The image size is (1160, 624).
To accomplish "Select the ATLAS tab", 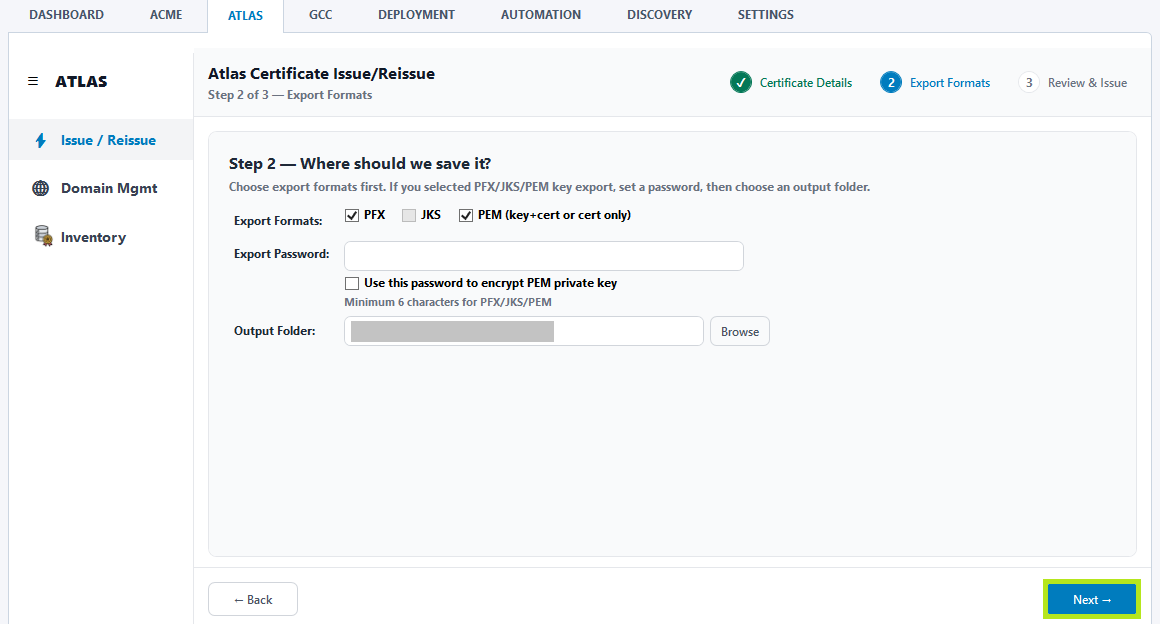I will tap(246, 16).
